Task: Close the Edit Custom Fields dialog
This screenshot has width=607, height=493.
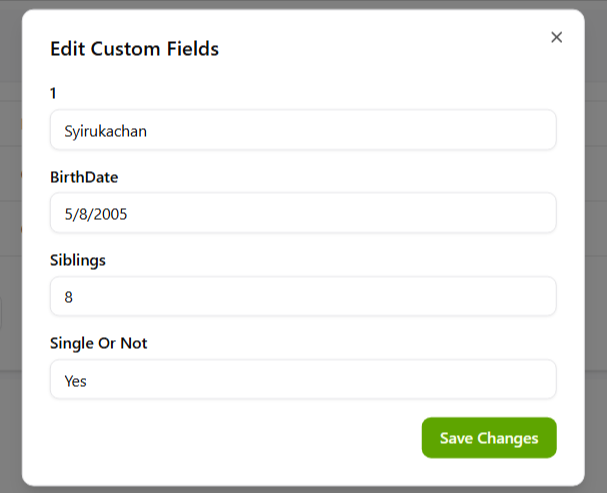Action: point(557,37)
